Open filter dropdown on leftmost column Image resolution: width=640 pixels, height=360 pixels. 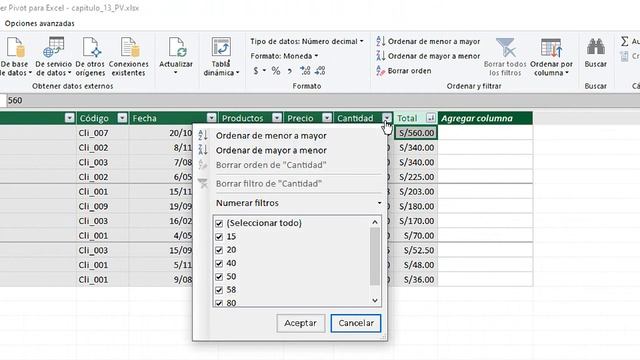click(69, 118)
